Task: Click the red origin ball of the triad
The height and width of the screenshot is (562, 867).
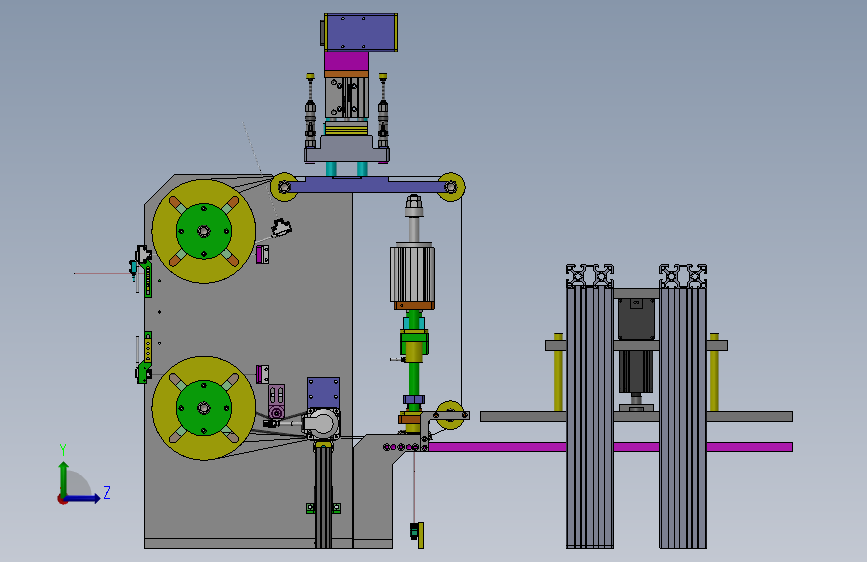Action: (x=62, y=499)
